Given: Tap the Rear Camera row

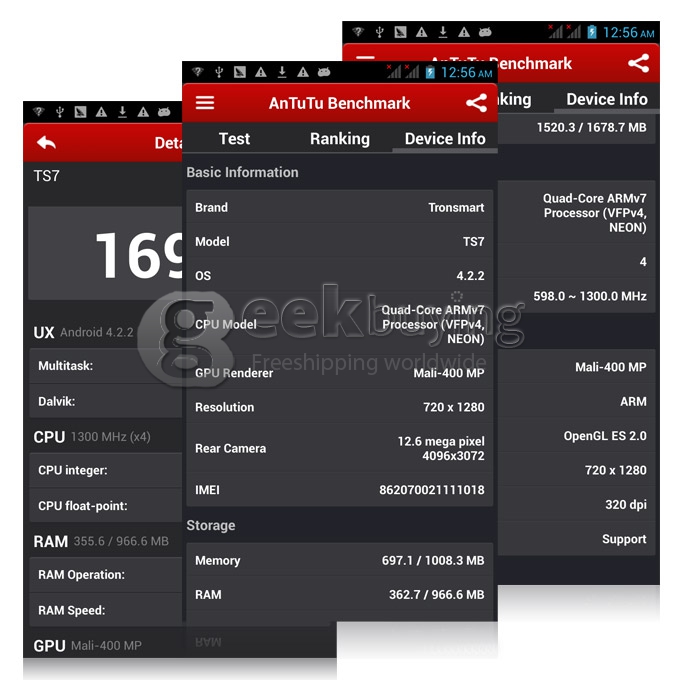Looking at the screenshot, I should point(340,448).
